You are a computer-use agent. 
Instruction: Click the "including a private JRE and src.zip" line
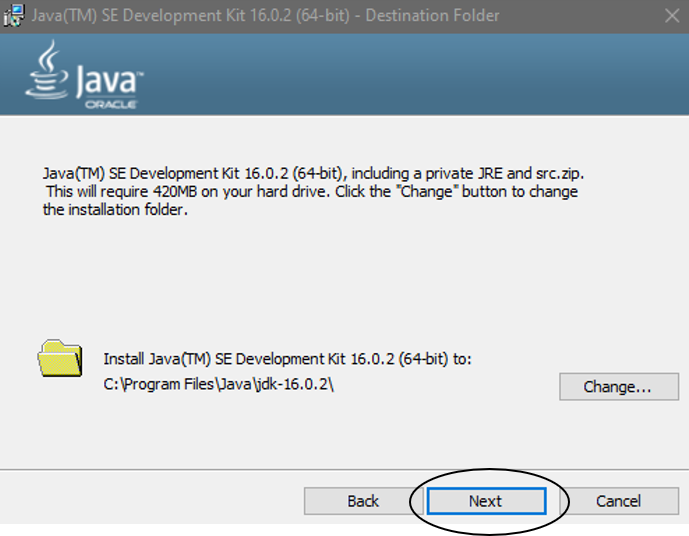(x=313, y=174)
